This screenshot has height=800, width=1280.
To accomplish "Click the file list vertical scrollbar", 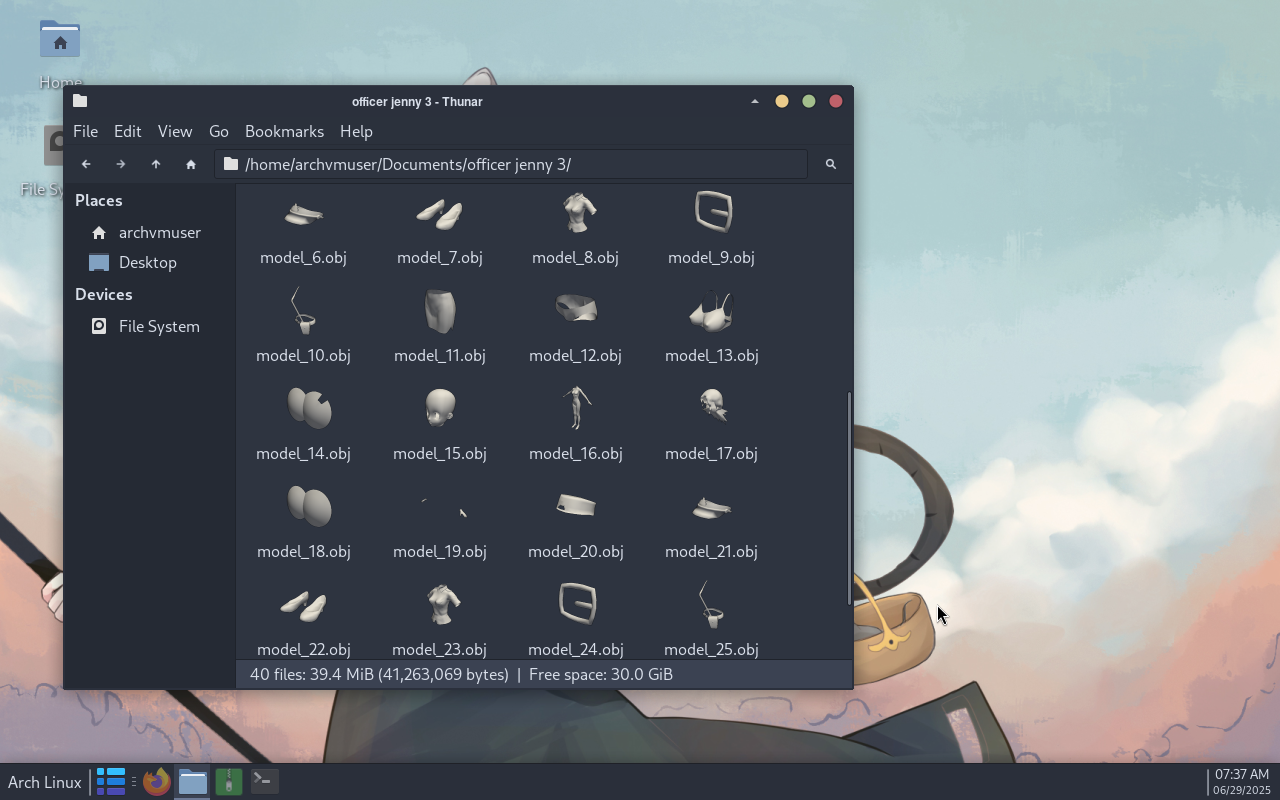I will click(x=849, y=498).
